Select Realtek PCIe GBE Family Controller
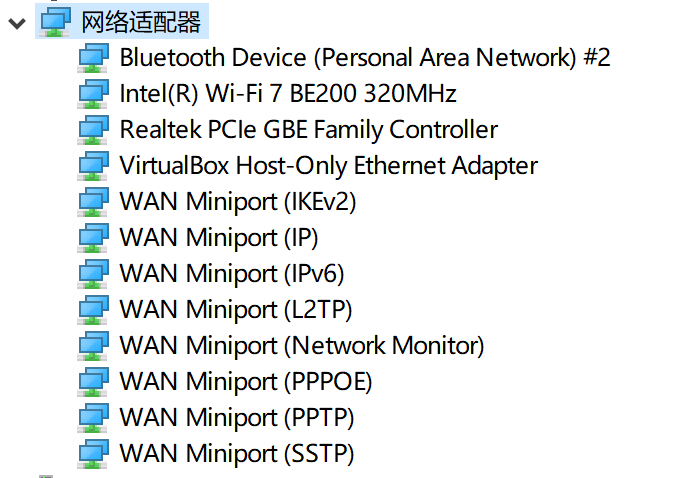695x478 pixels. [x=308, y=130]
